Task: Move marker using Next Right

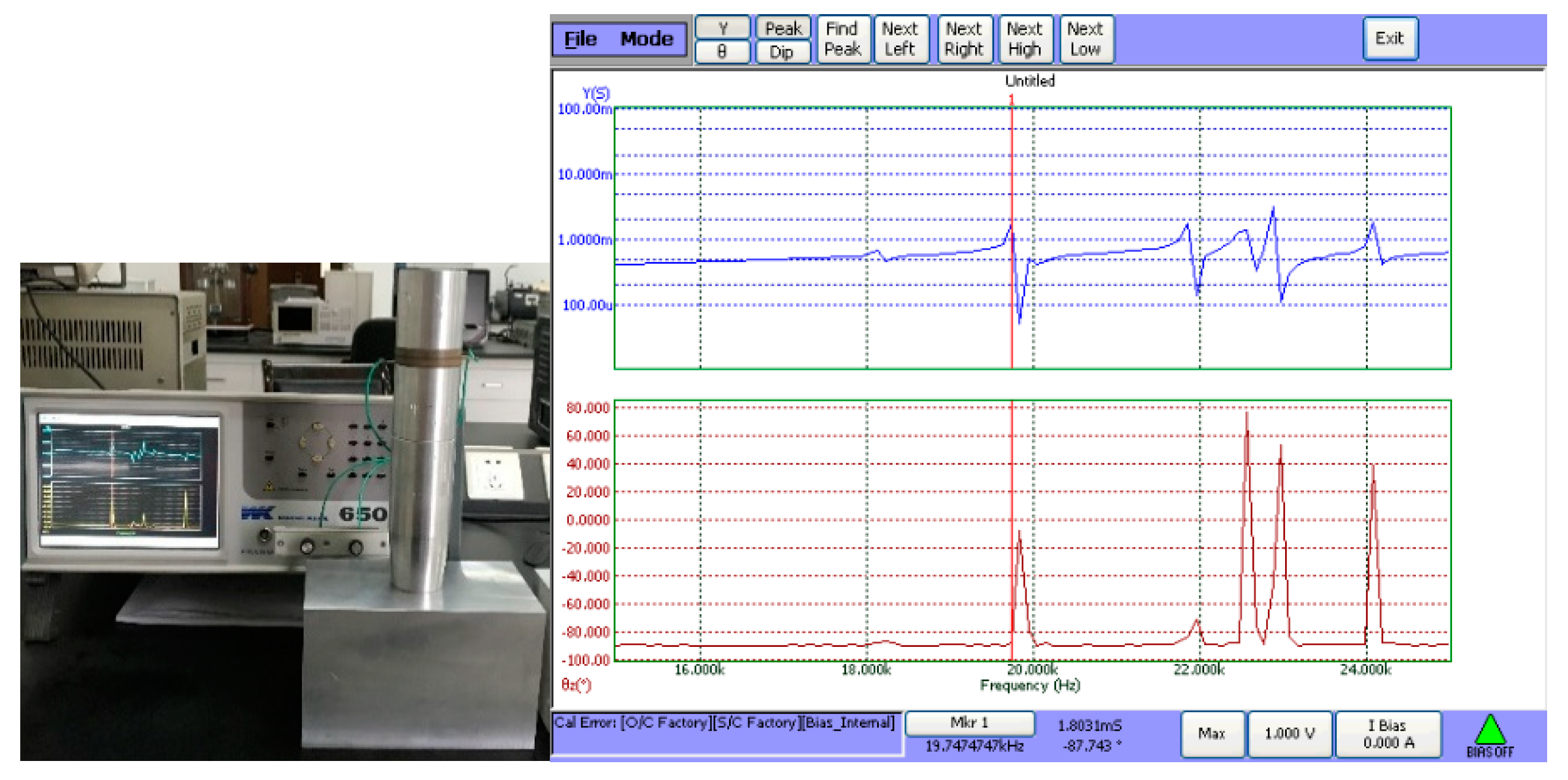Action: click(964, 39)
